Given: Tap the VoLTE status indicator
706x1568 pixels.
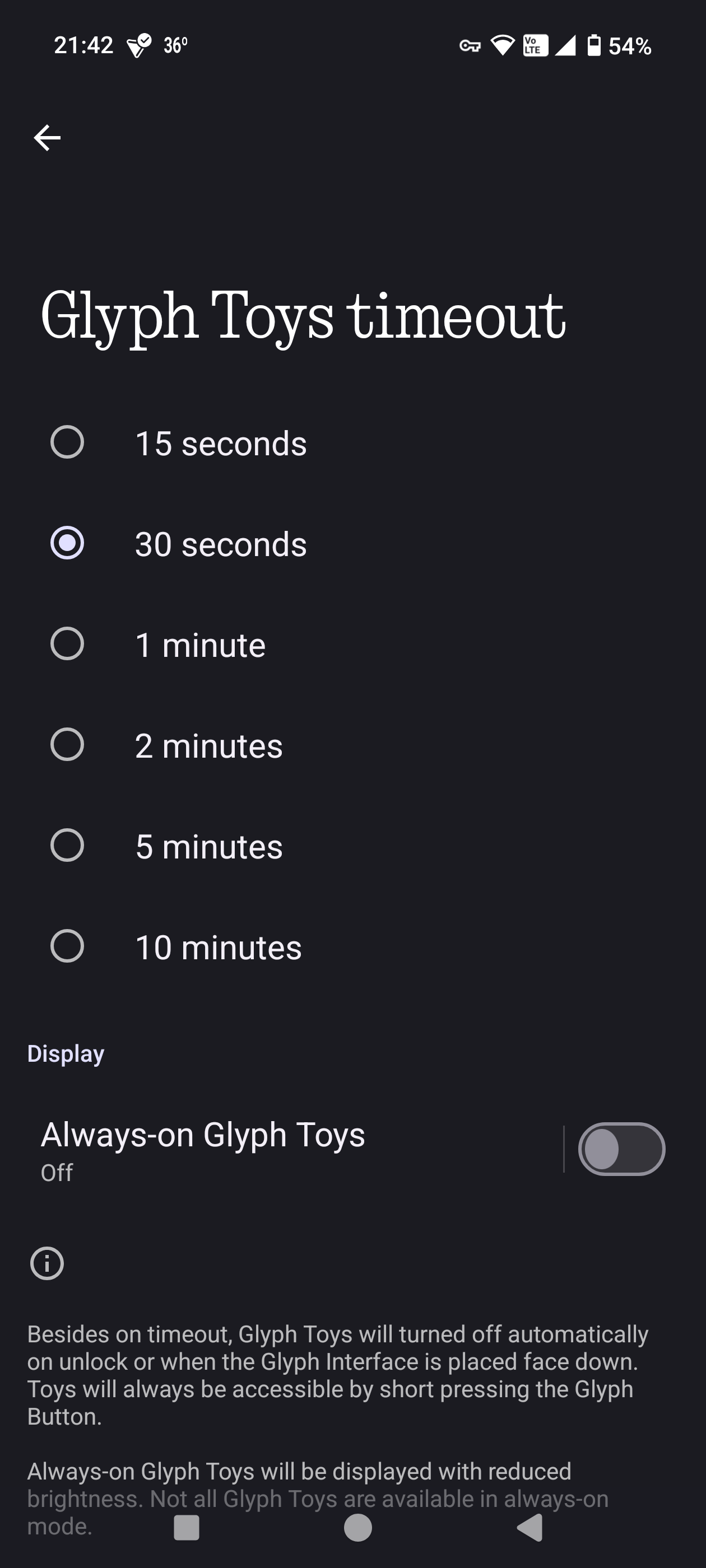Looking at the screenshot, I should pos(536,46).
